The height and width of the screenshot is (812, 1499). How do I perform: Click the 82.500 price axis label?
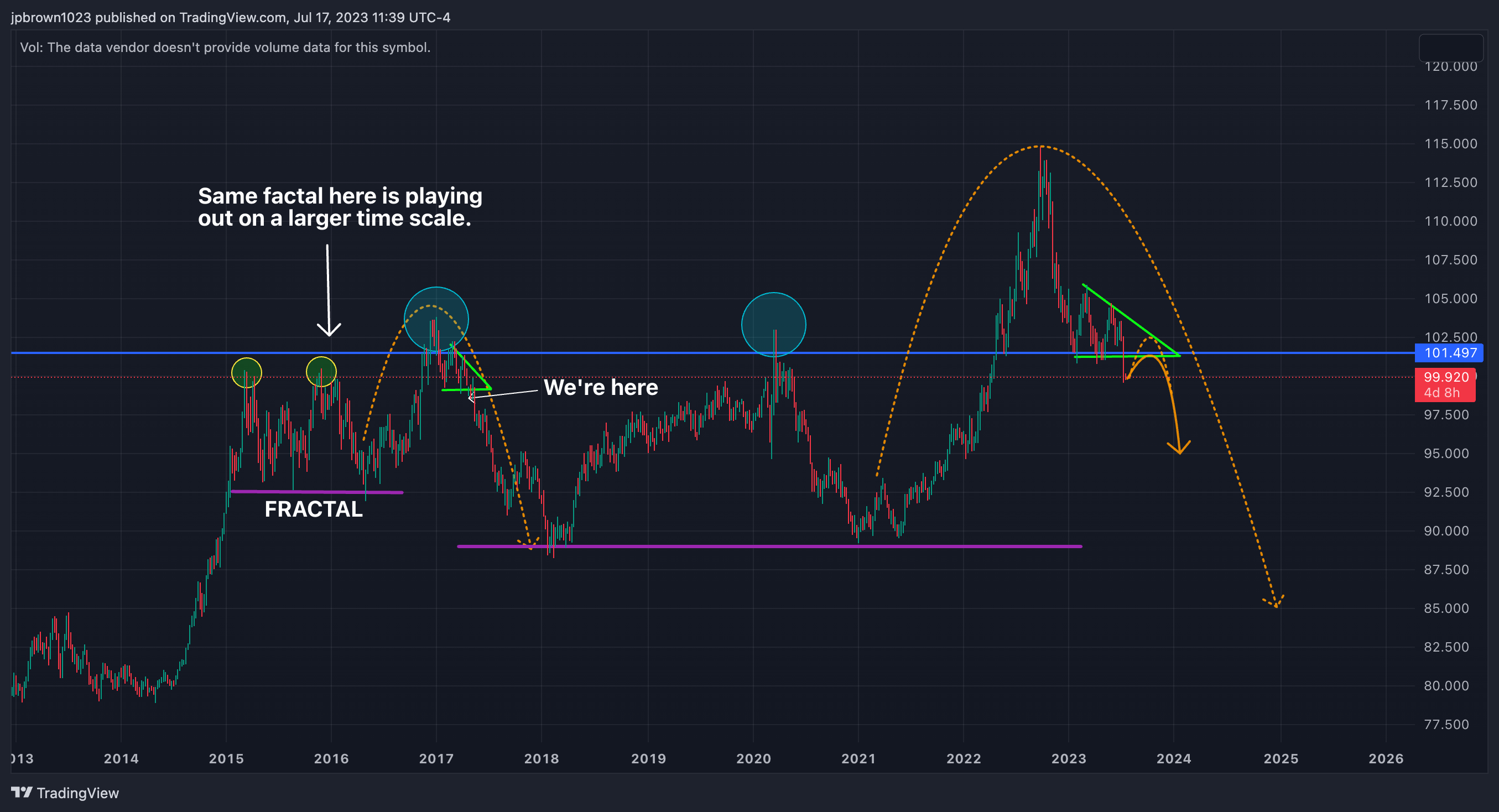pos(1446,647)
